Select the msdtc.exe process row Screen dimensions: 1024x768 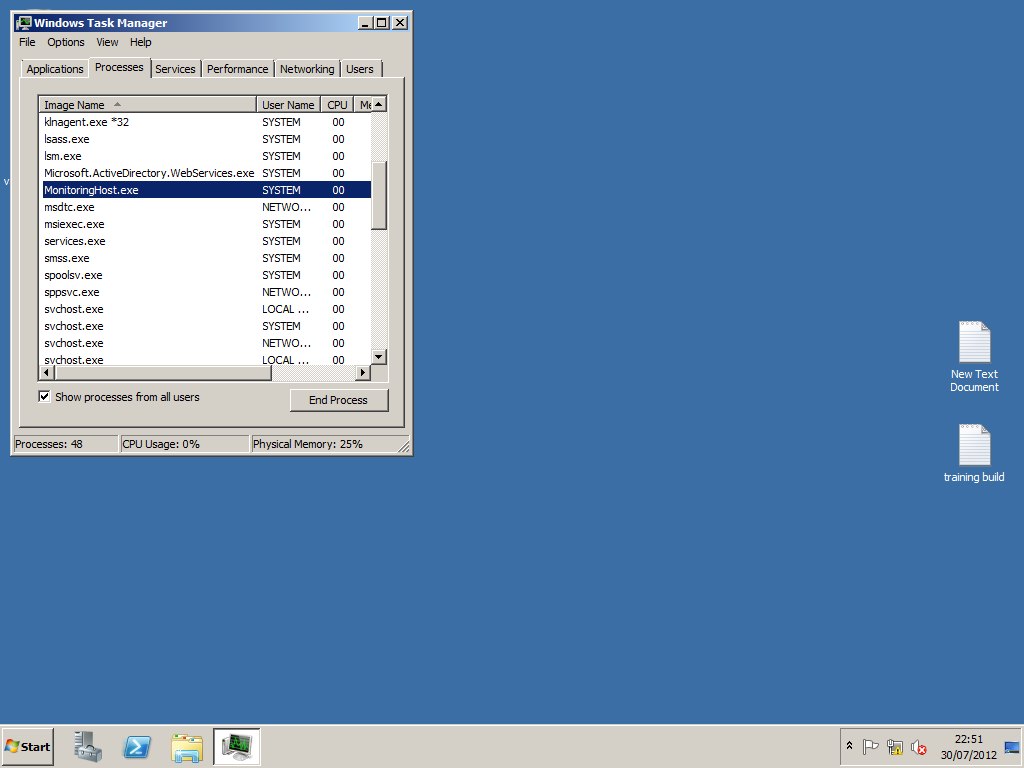click(x=205, y=207)
